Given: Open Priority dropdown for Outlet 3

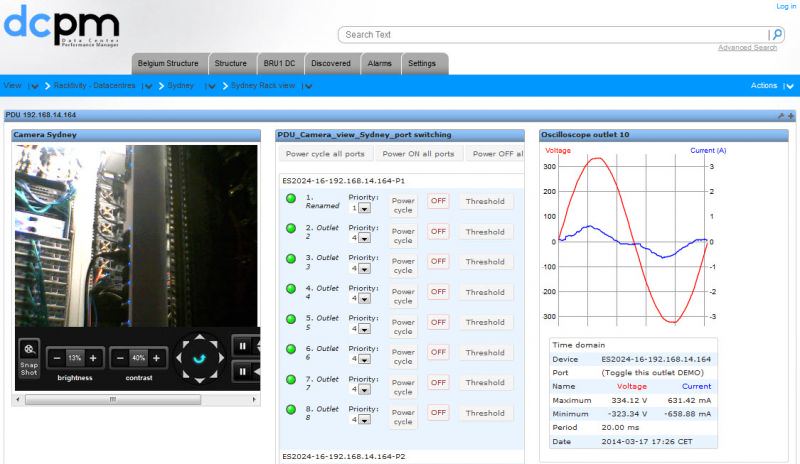Looking at the screenshot, I should (x=364, y=268).
